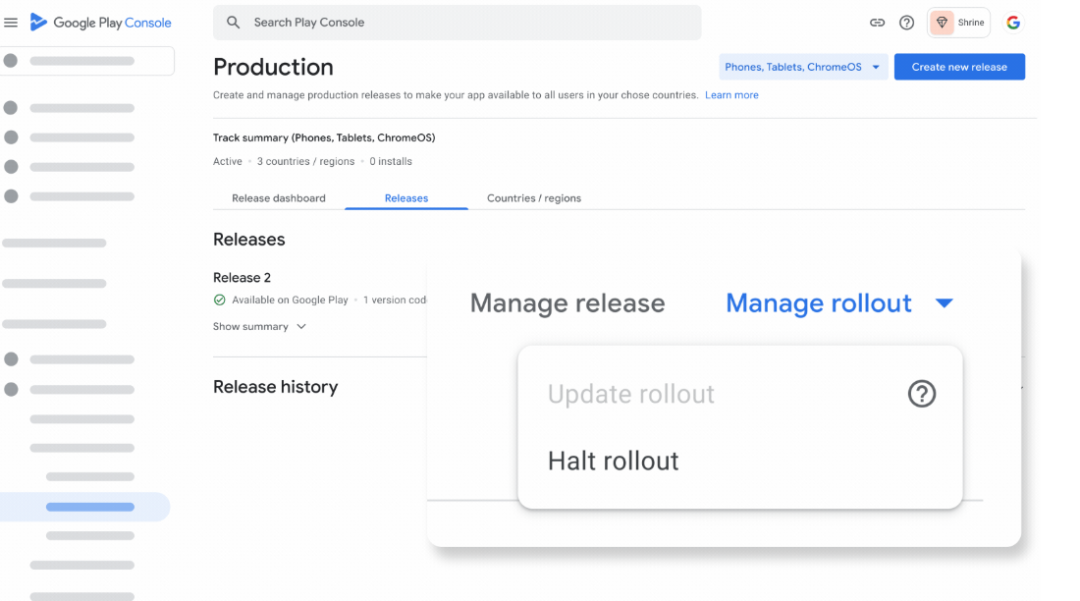This screenshot has height=601, width=1080.
Task: Follow the Learn more link
Action: coord(731,95)
